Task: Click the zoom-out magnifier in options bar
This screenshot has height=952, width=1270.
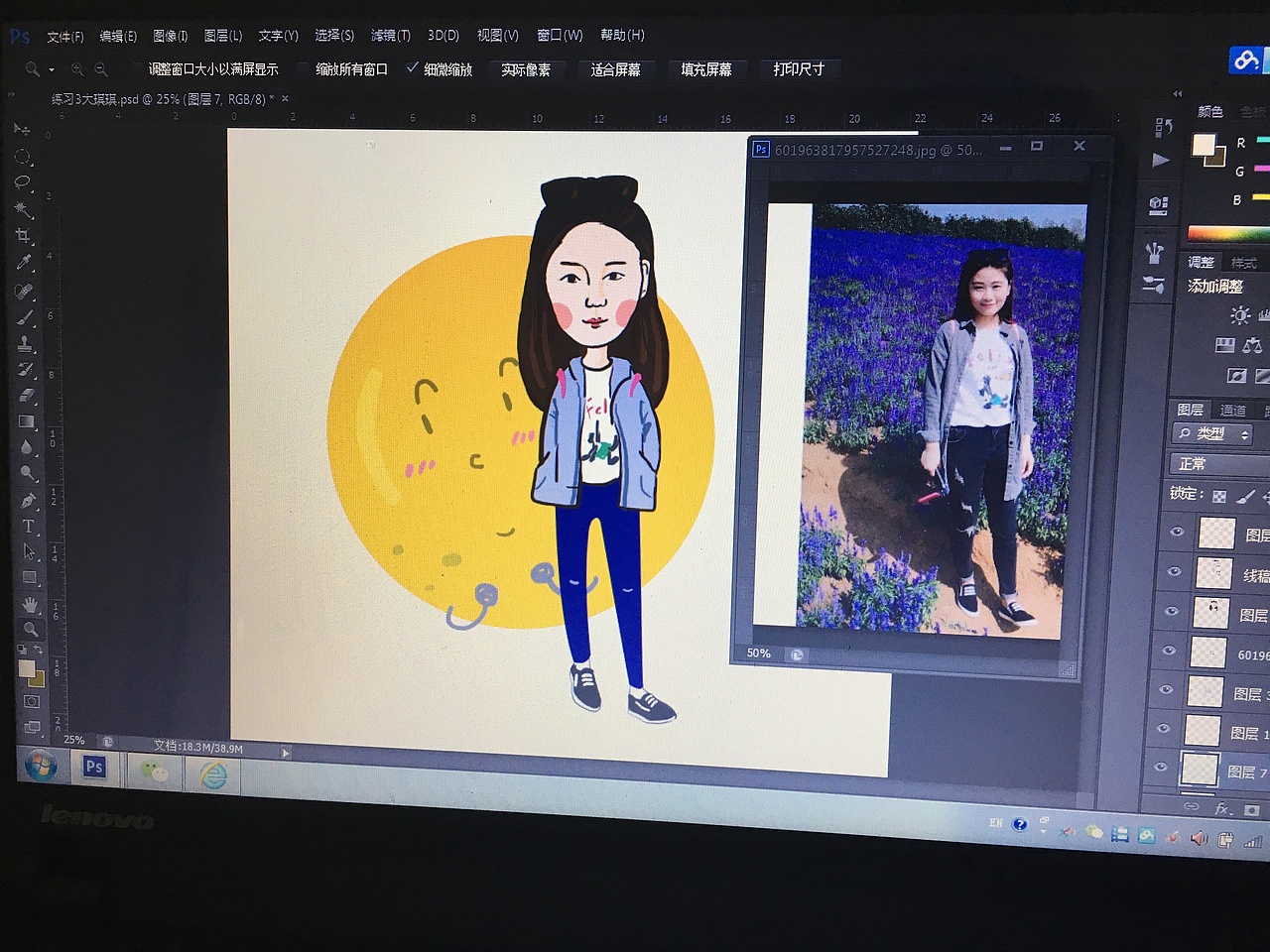Action: 101,69
